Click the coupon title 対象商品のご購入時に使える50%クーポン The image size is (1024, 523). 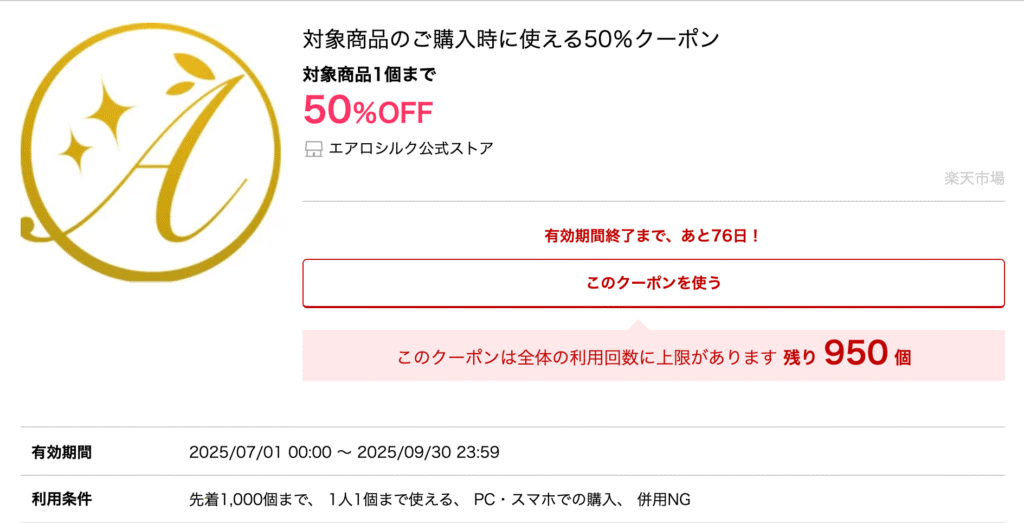pyautogui.click(x=511, y=39)
